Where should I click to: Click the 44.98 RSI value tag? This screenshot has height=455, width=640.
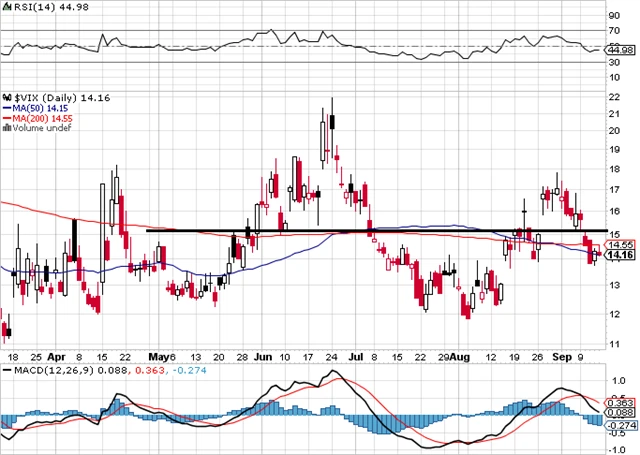(621, 49)
